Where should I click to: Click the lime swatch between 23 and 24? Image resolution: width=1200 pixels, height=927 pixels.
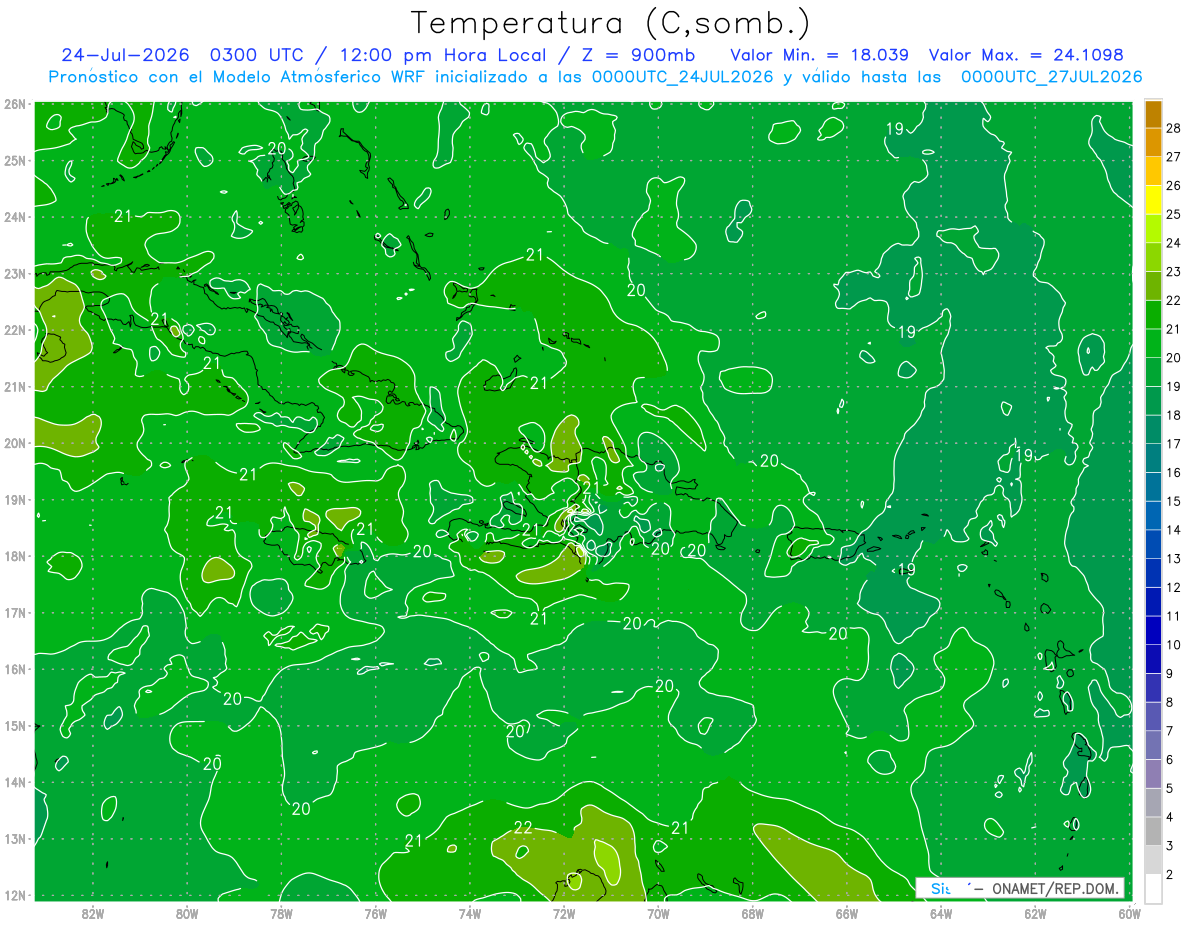point(1153,258)
